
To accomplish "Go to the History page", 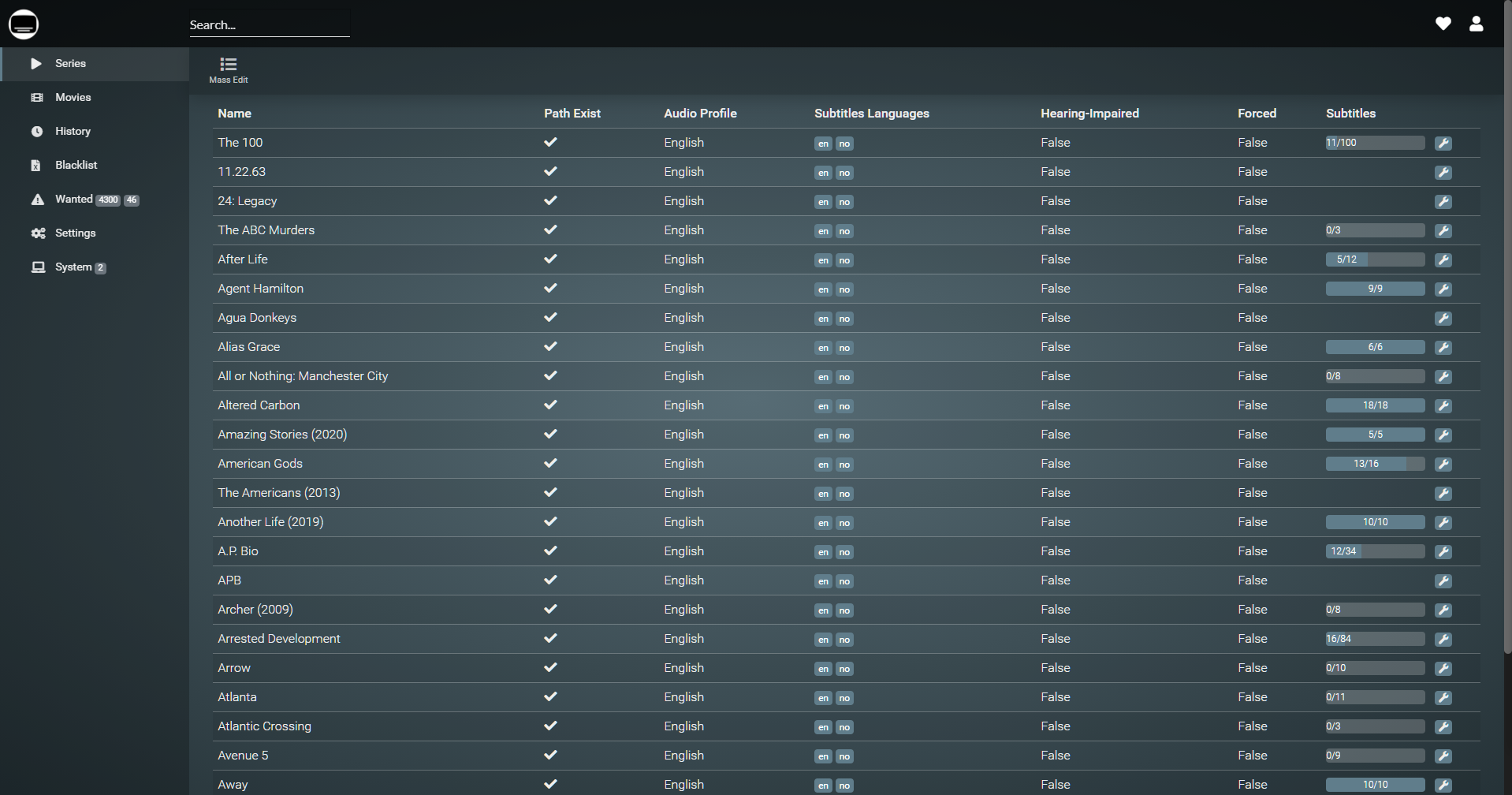I will (73, 131).
